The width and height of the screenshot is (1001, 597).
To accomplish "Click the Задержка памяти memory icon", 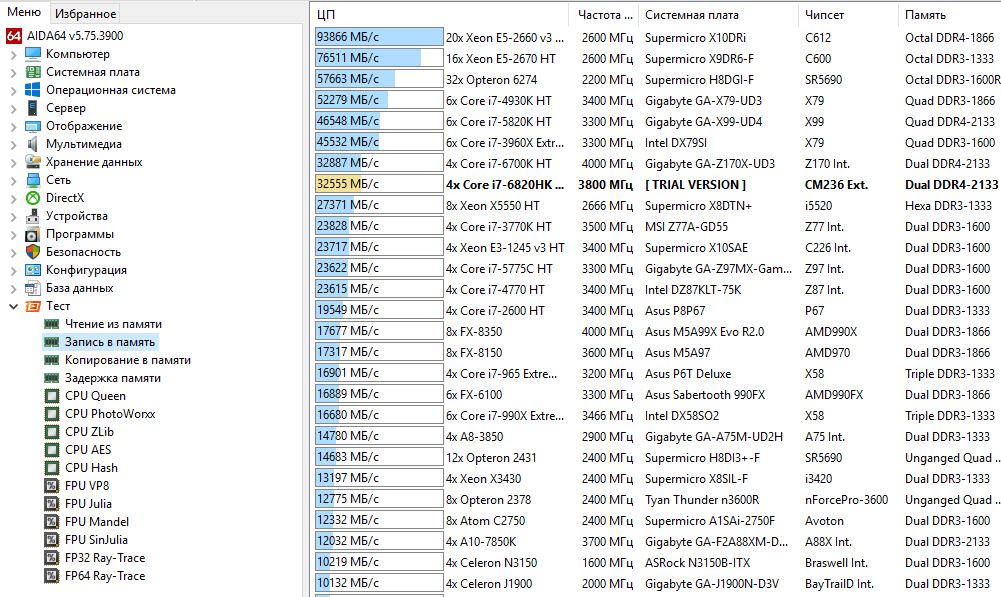I will 52,377.
